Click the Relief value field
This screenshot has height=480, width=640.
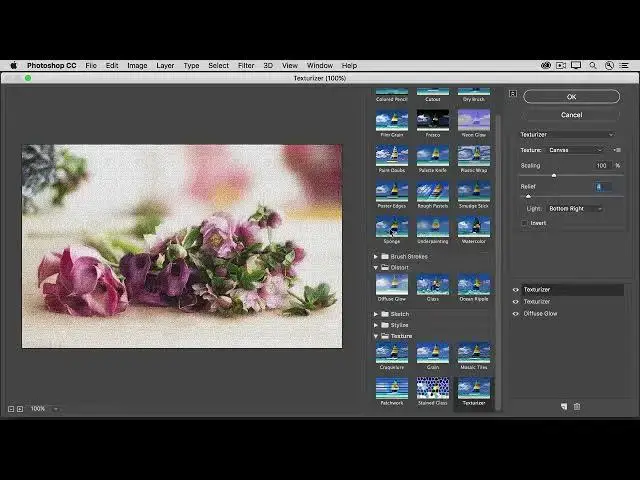(602, 187)
